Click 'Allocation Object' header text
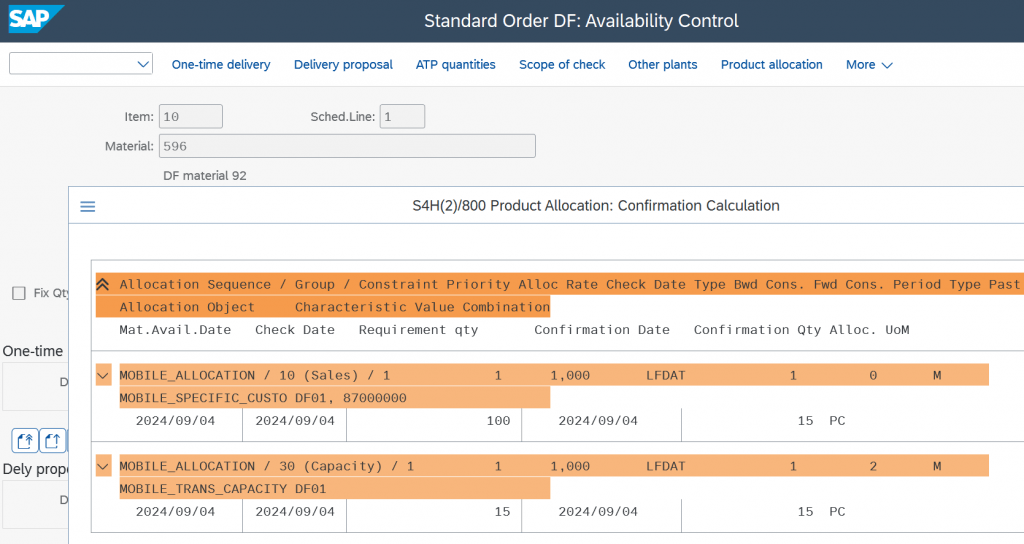Viewport: 1024px width, 544px height. (187, 307)
